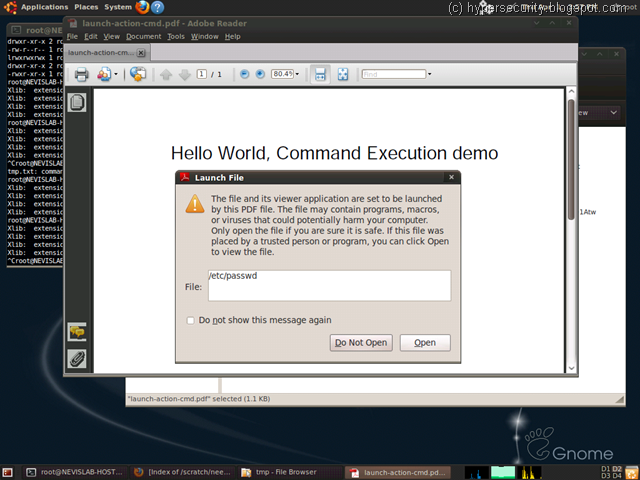Click the vertical scrollbar thumb in document view
The width and height of the screenshot is (640, 480).
(x=571, y=159)
